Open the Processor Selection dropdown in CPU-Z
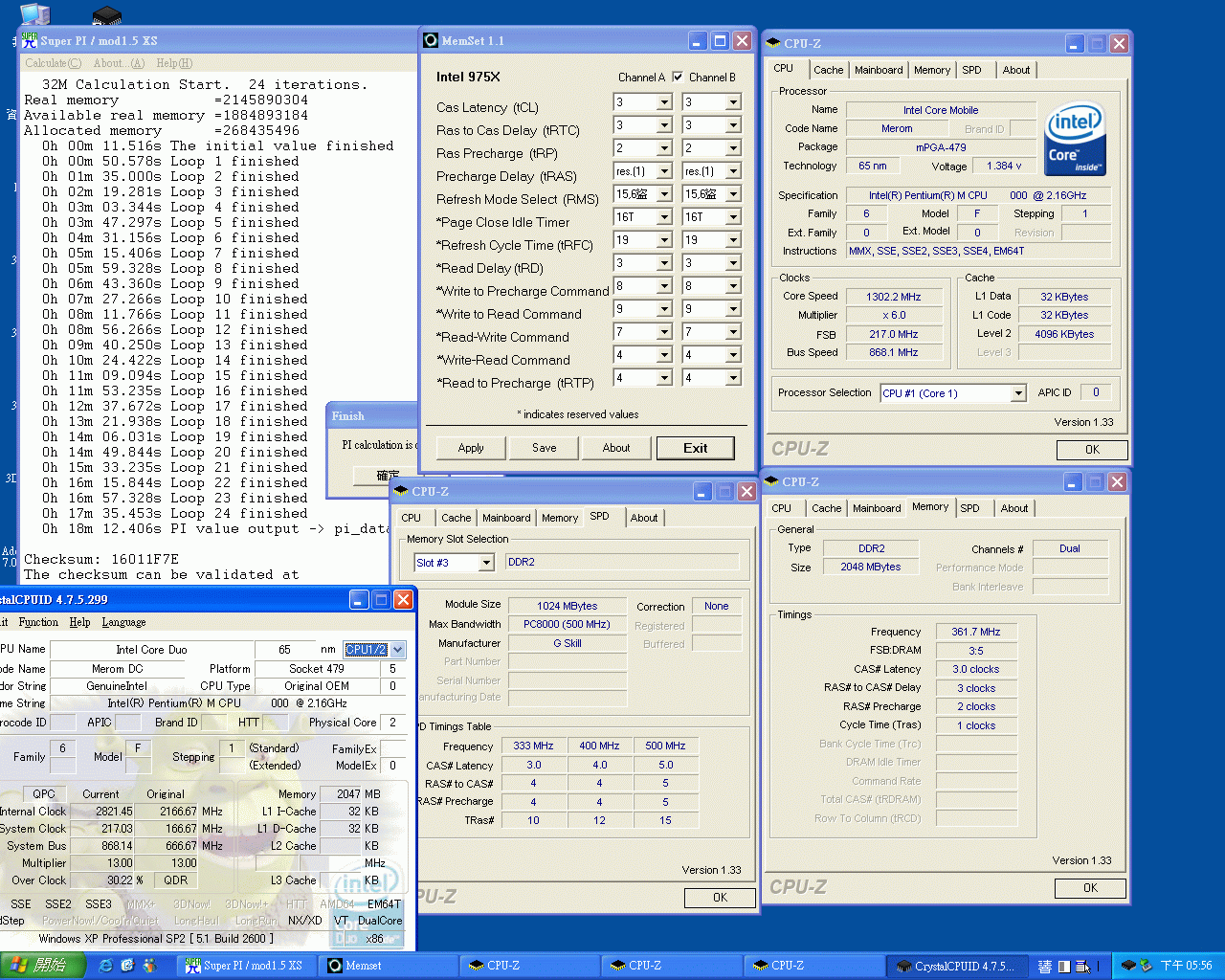This screenshot has height=980, width=1225. click(1018, 393)
